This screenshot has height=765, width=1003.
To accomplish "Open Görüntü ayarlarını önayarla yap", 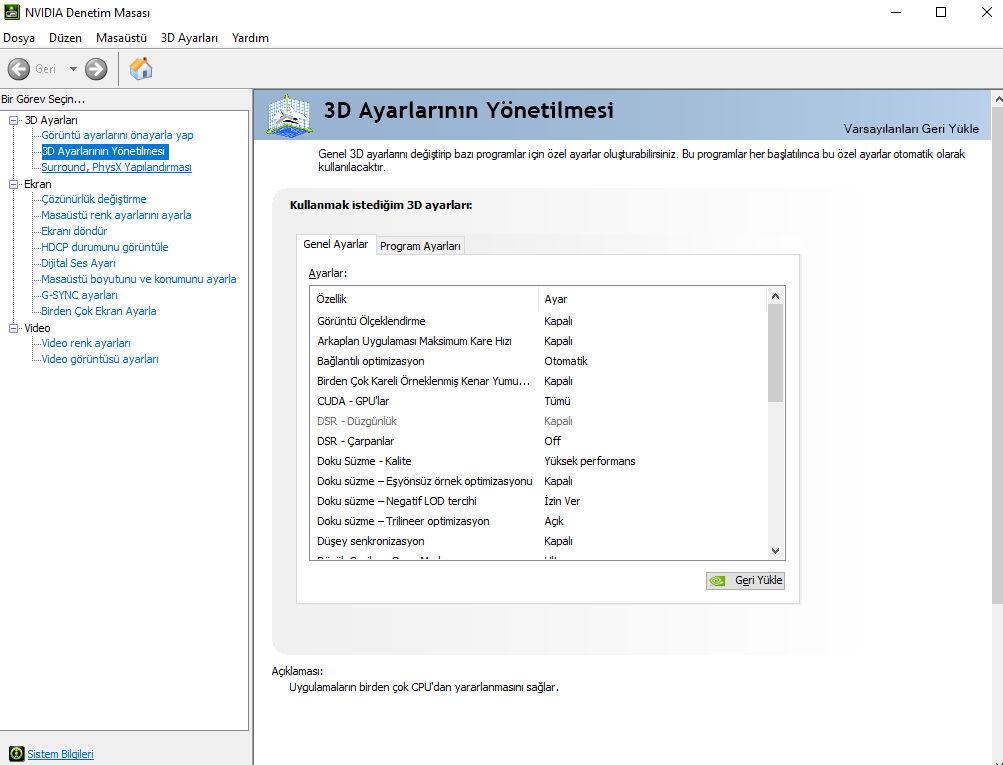I will point(117,135).
